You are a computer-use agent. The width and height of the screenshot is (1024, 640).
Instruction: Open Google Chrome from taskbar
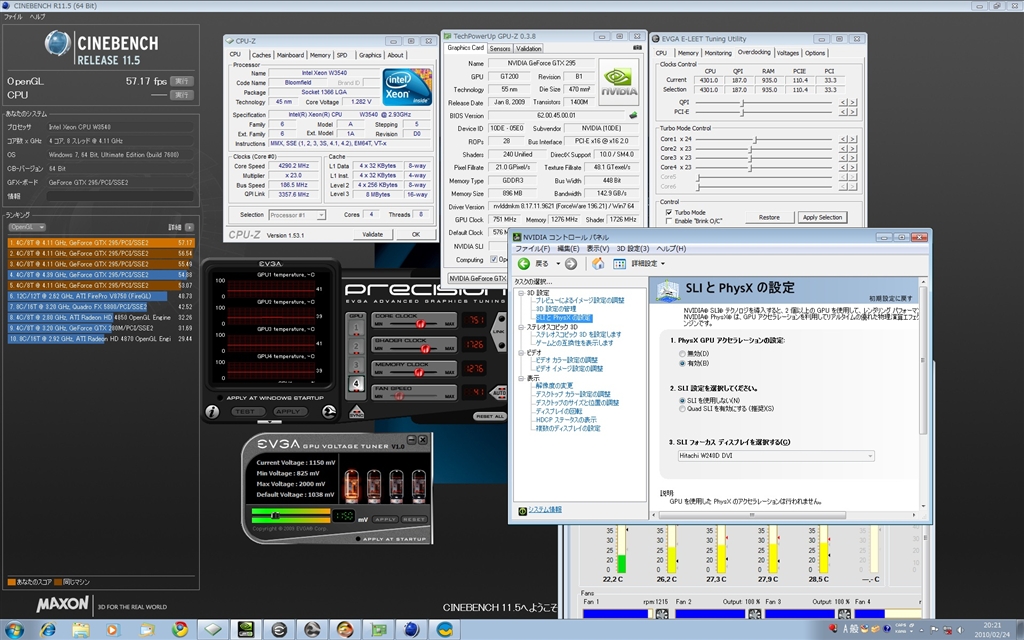(180, 630)
